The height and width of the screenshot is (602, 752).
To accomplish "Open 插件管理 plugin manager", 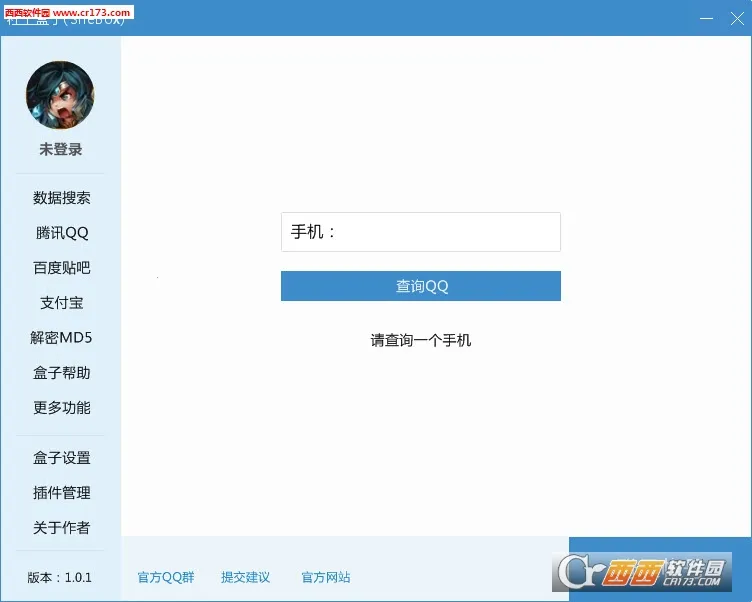I will (61, 493).
